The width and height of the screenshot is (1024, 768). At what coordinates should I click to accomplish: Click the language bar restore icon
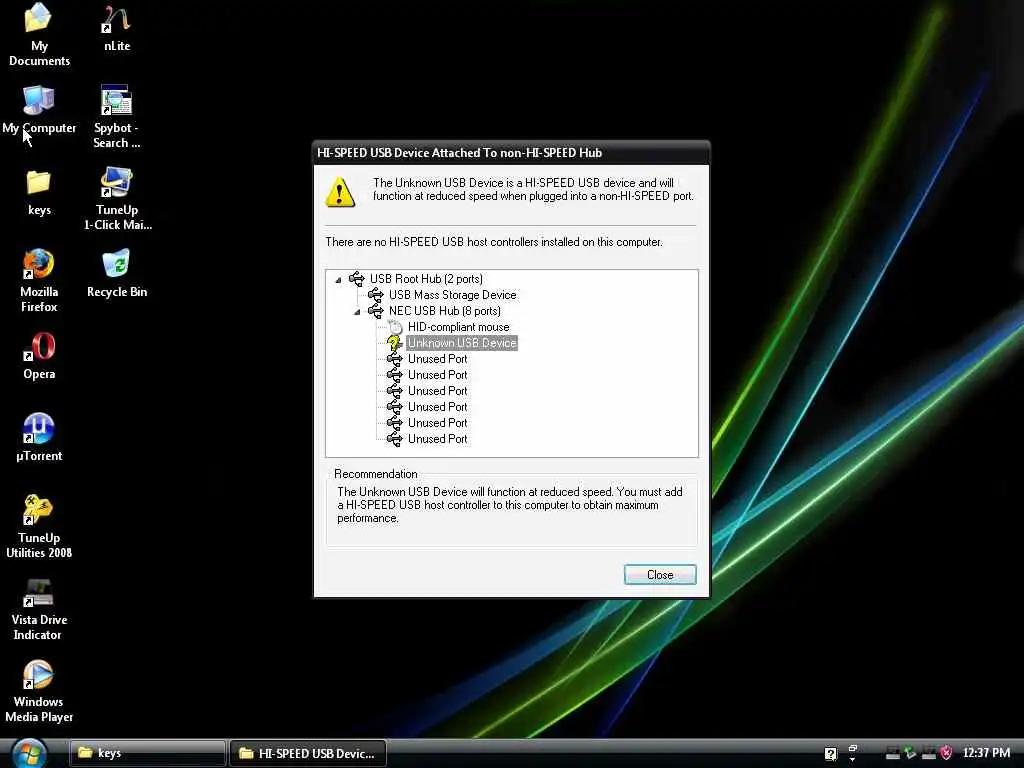[852, 748]
